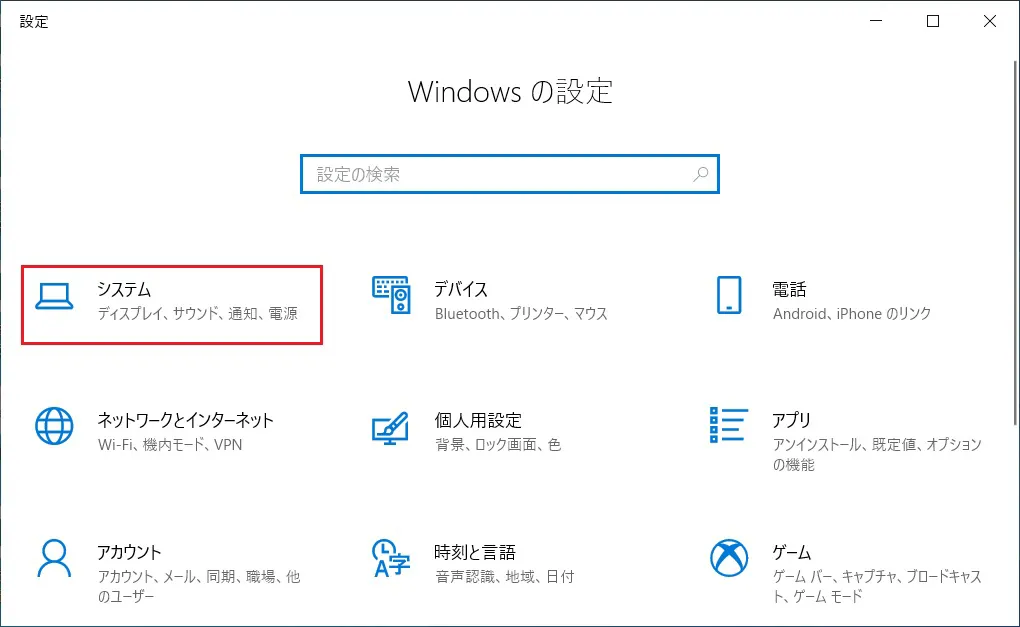Click '音声認識、地域、日付' description

tap(504, 576)
